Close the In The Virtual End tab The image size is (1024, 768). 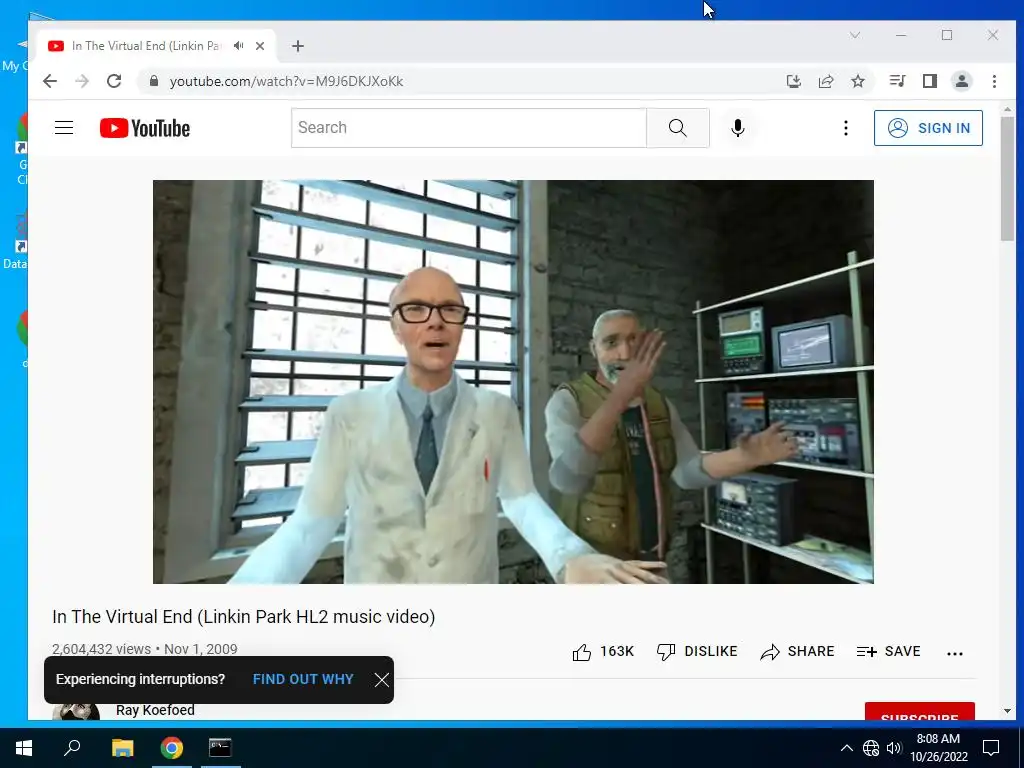260,46
